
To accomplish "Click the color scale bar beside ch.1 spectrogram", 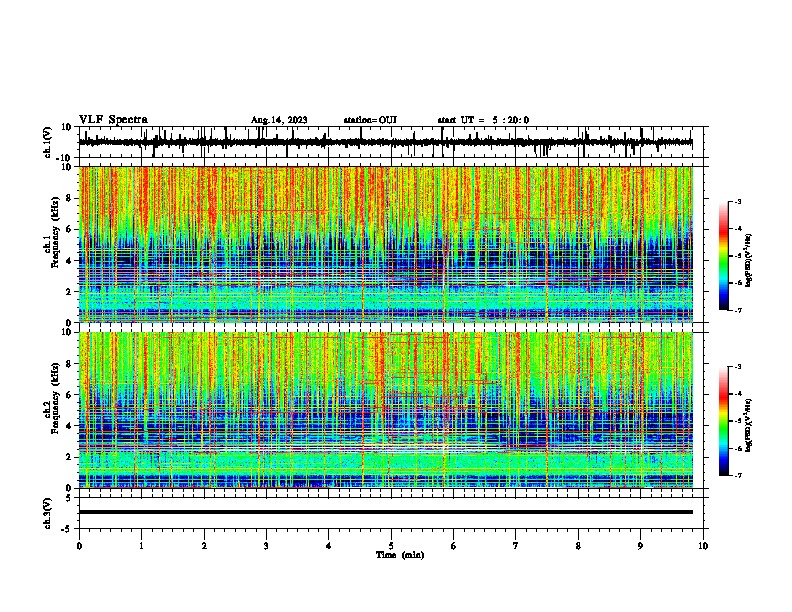I will pyautogui.click(x=723, y=256).
